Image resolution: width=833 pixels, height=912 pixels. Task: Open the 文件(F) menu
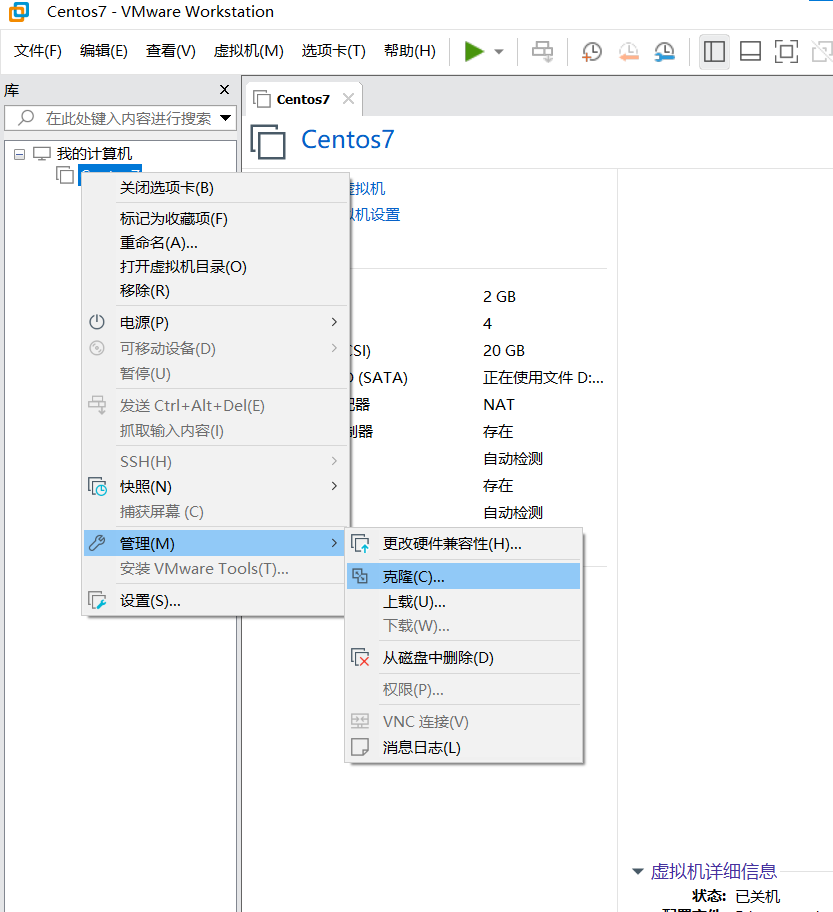[38, 51]
